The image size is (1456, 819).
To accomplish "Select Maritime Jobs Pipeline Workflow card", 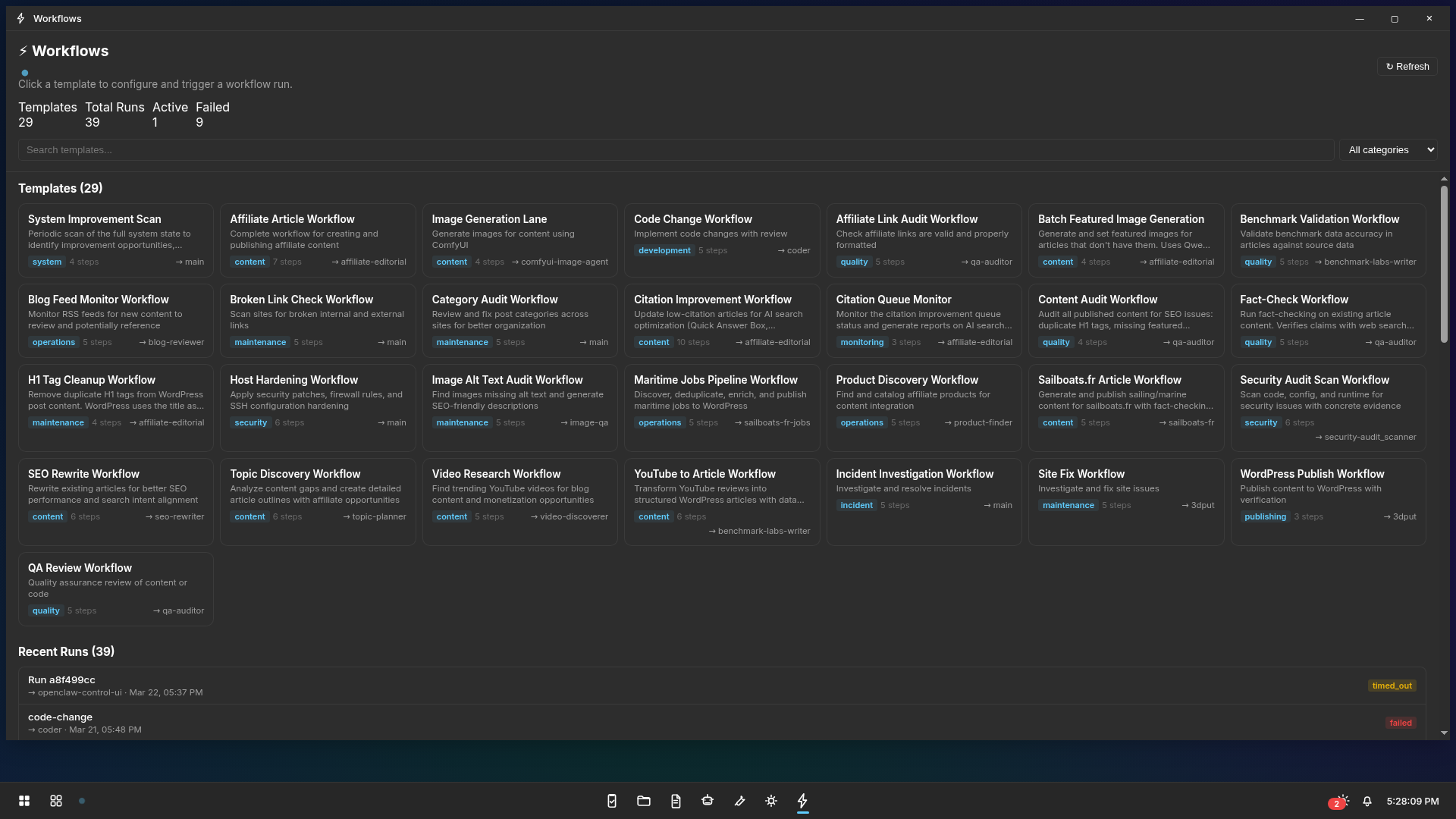I will coord(722,408).
